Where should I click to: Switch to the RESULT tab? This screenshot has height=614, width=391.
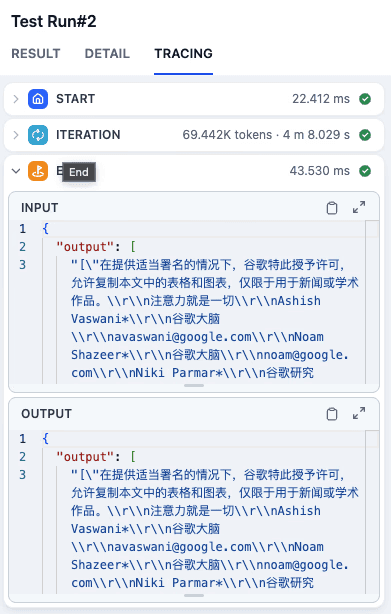coord(36,54)
